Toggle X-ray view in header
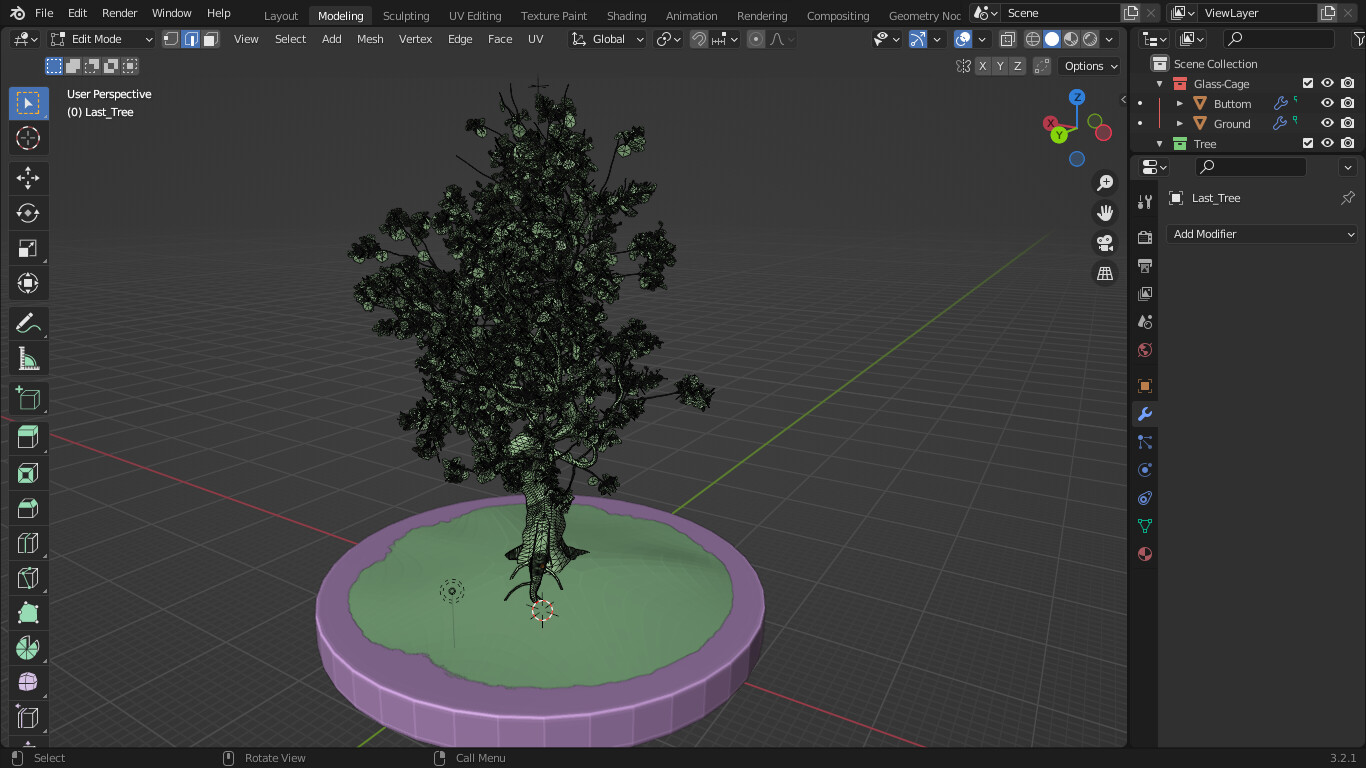 (1007, 39)
